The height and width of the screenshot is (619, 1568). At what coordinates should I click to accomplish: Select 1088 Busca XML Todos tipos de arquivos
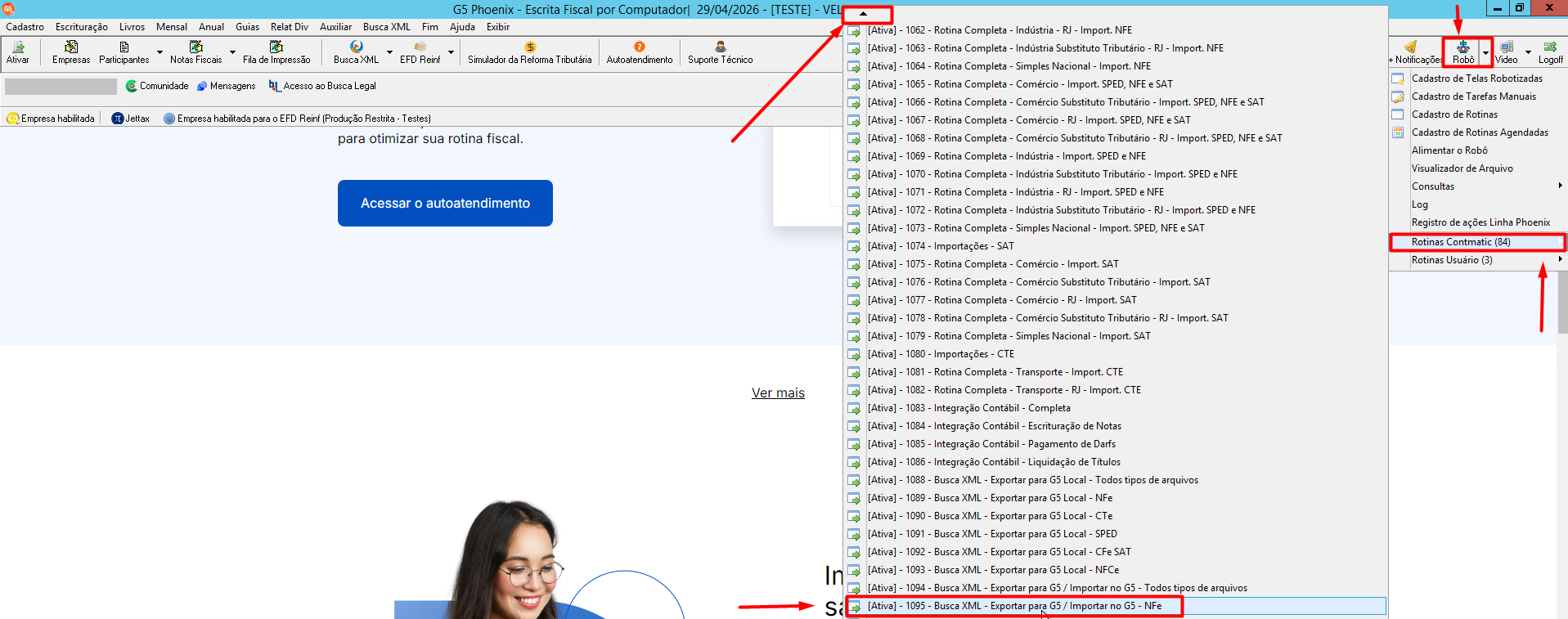[1116, 481]
